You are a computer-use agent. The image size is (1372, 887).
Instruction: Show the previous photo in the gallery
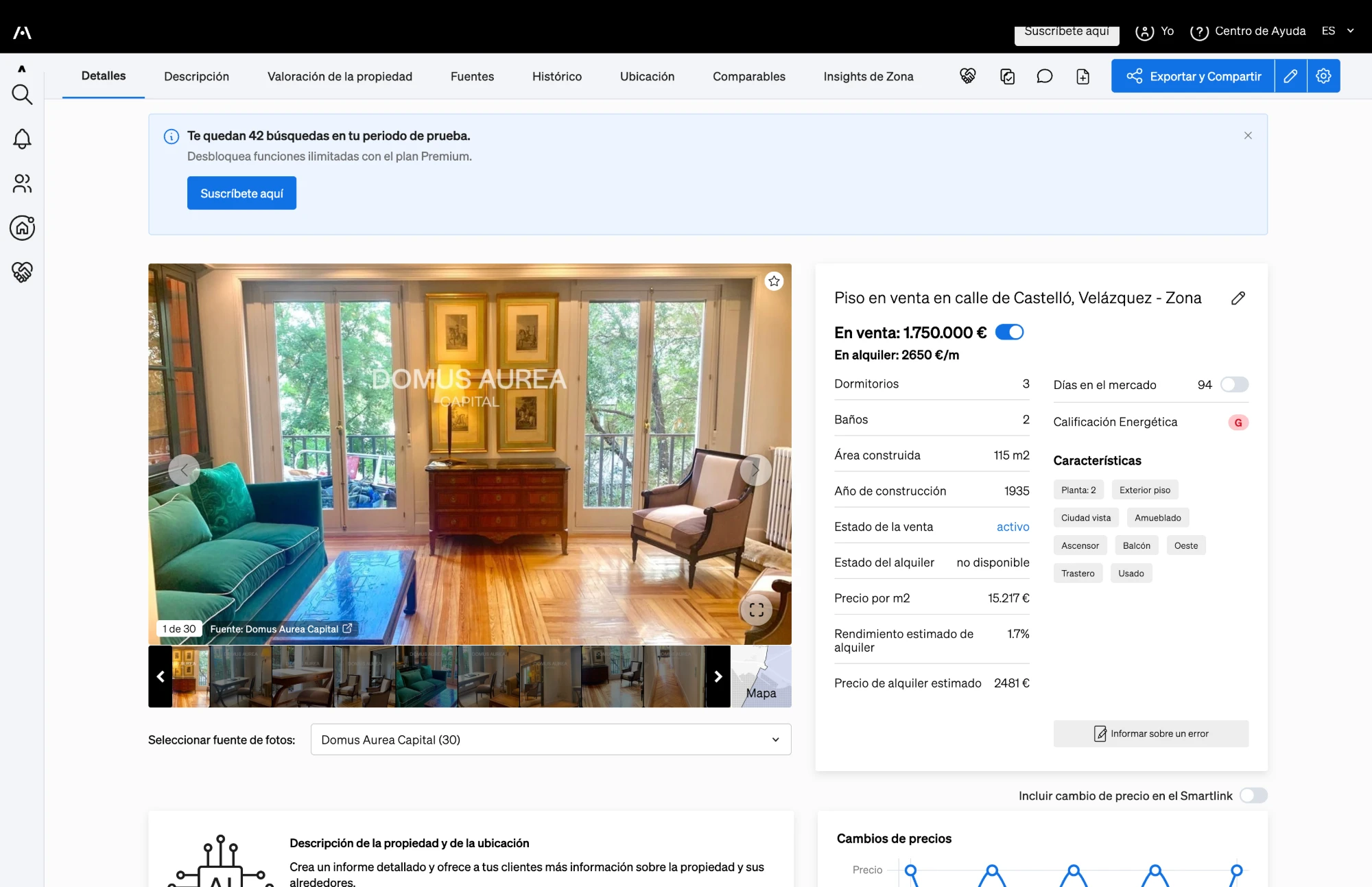pyautogui.click(x=184, y=470)
